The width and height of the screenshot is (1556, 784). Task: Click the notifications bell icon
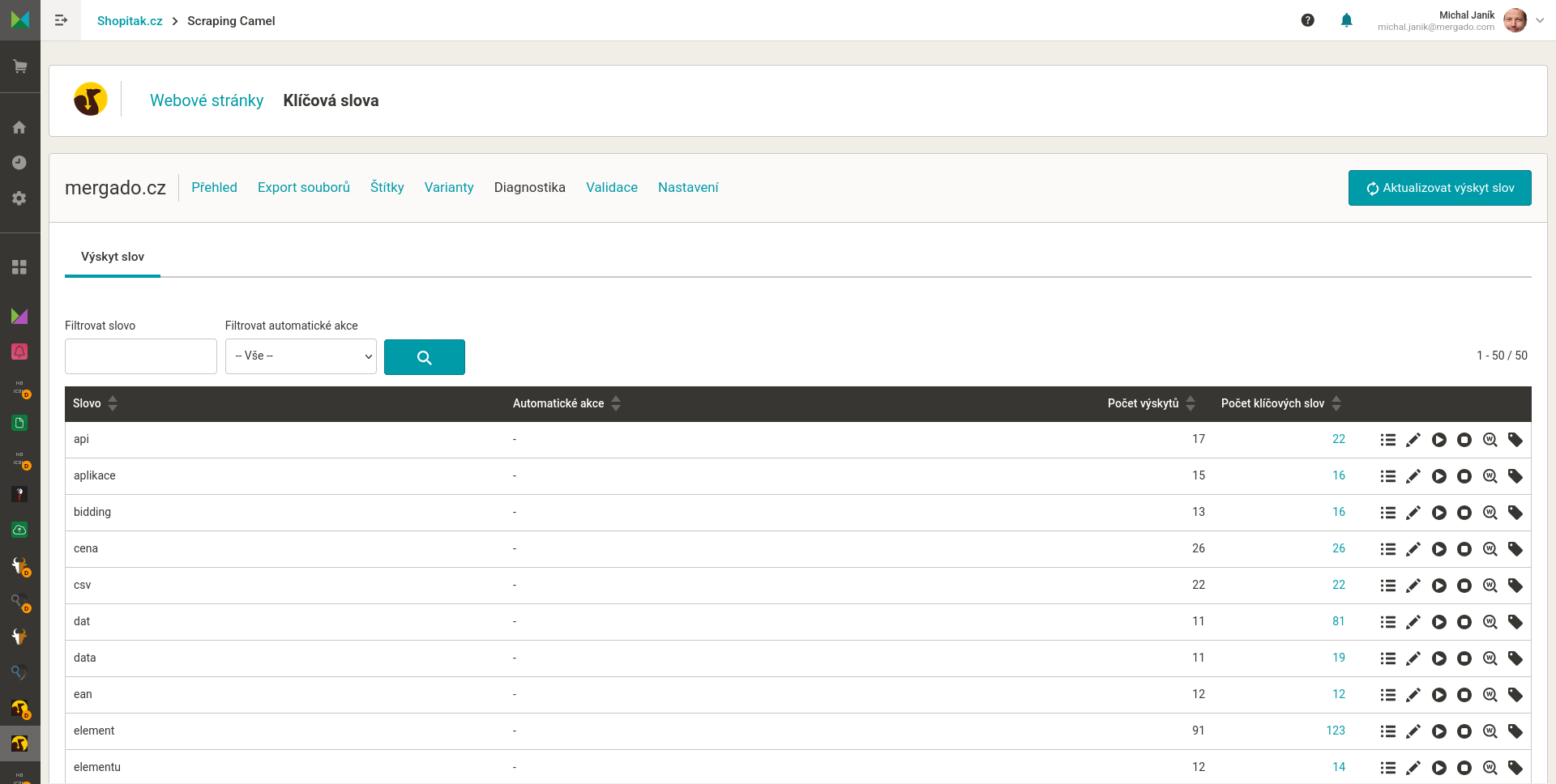coord(1346,21)
